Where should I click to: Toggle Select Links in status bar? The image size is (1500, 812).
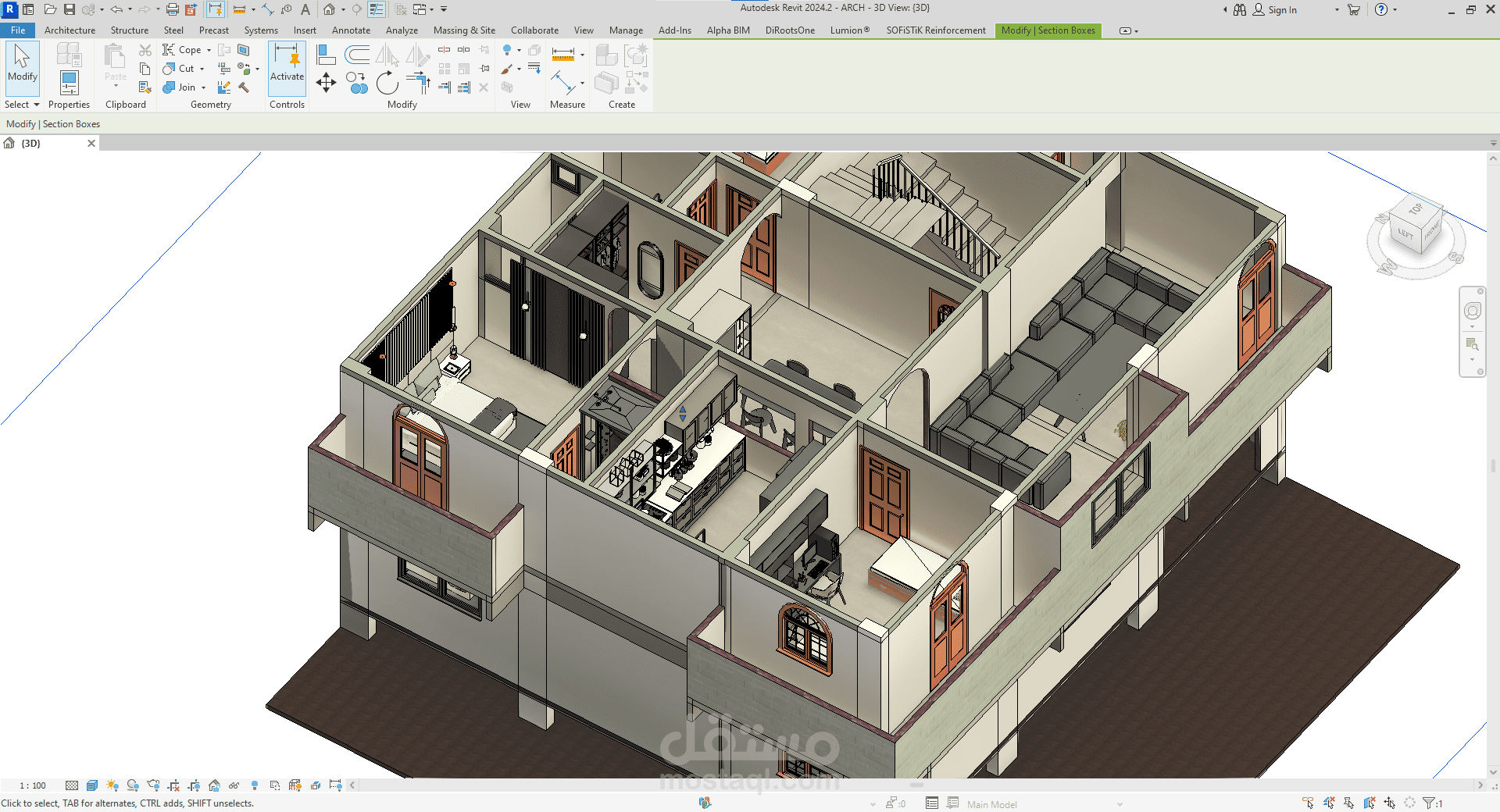[1309, 803]
